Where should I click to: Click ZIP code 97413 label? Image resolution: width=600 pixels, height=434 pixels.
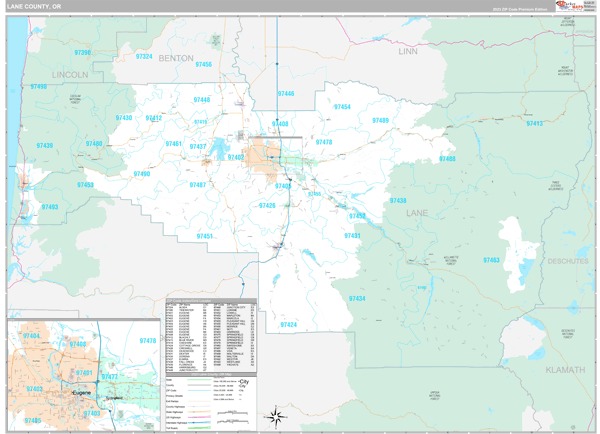click(535, 124)
